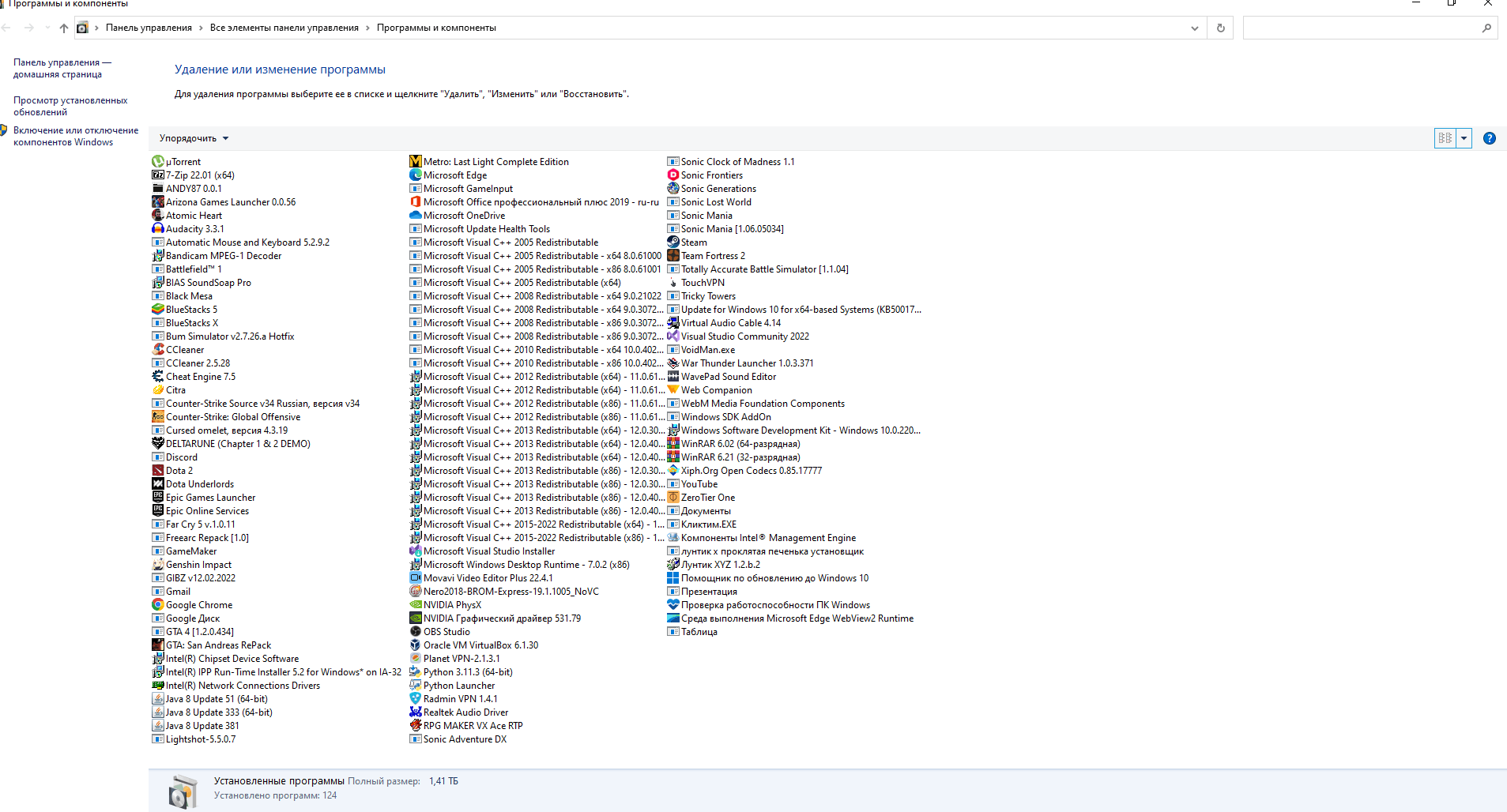Click Программы и компоненты breadcrumb
1507x812 pixels.
pyautogui.click(x=436, y=28)
